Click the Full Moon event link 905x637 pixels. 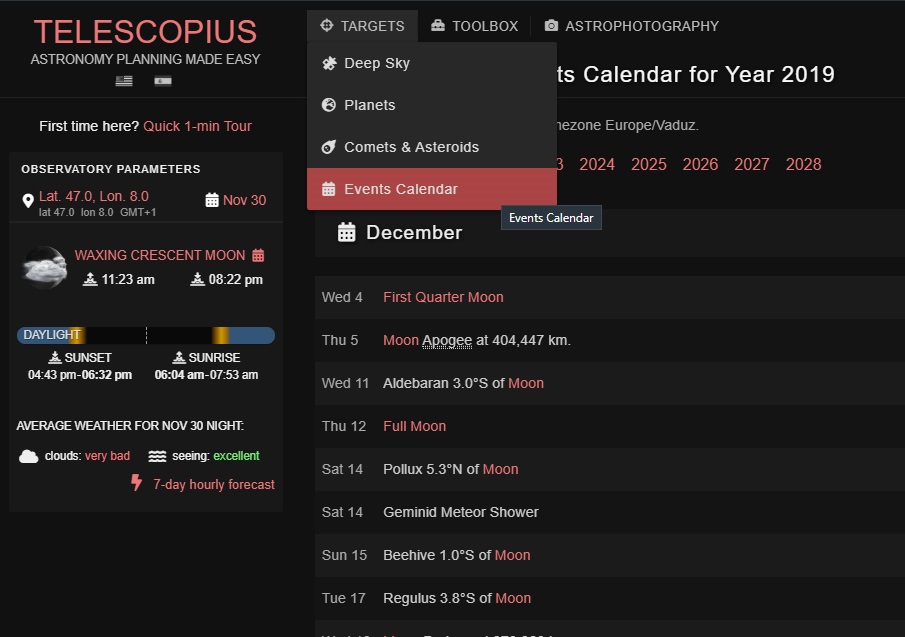[414, 426]
